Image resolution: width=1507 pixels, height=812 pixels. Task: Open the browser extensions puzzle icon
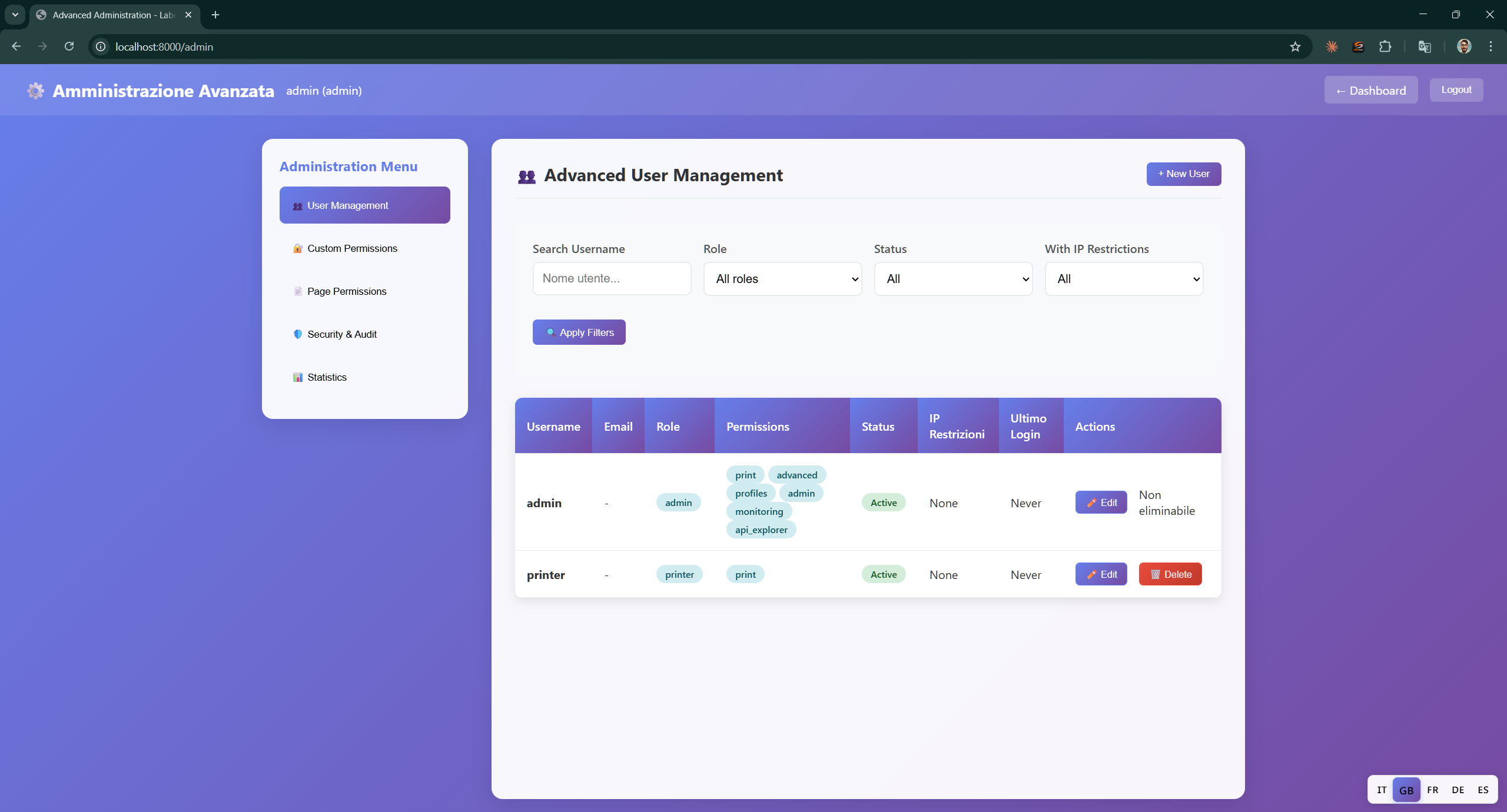pyautogui.click(x=1385, y=46)
